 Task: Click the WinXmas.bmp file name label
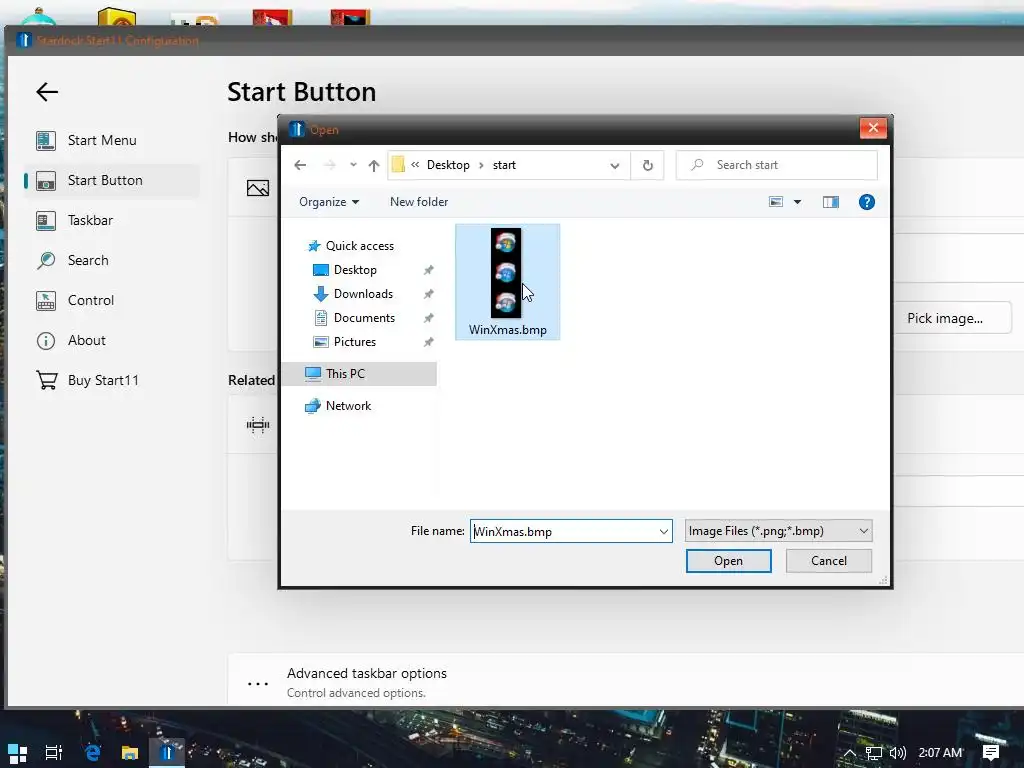click(507, 330)
